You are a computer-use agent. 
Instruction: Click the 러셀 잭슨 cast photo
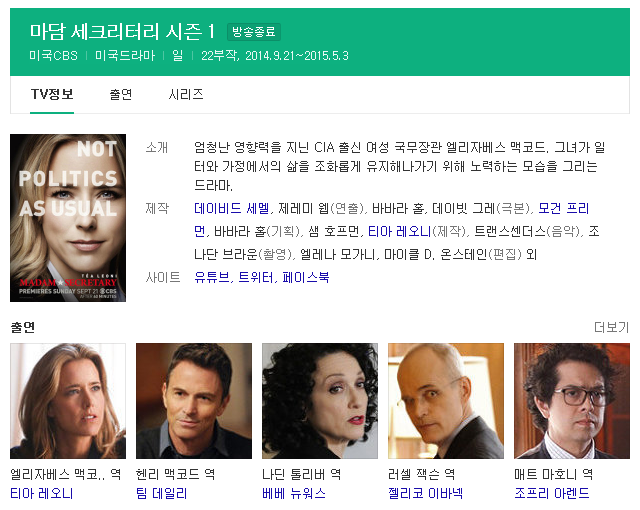pos(446,401)
